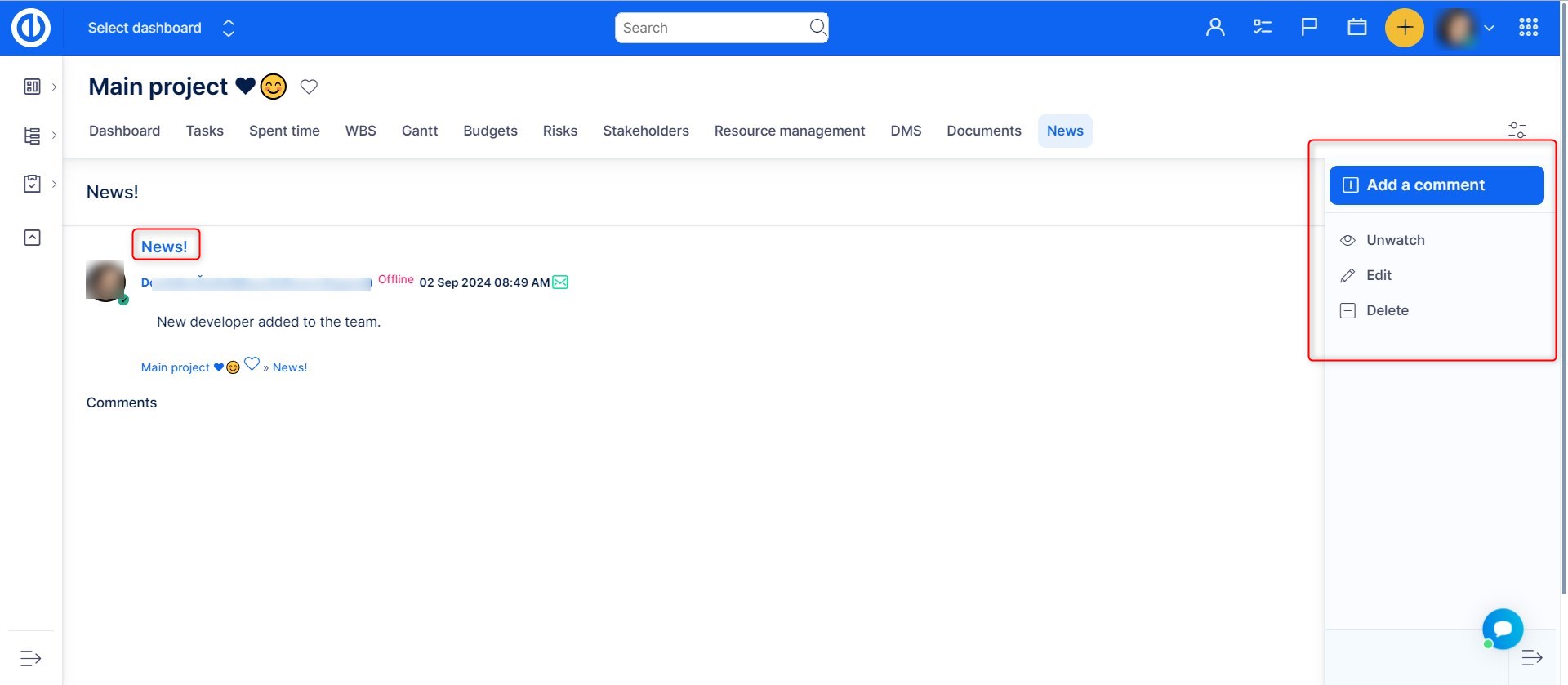Click the email envelope icon beside timestamp

pos(560,282)
